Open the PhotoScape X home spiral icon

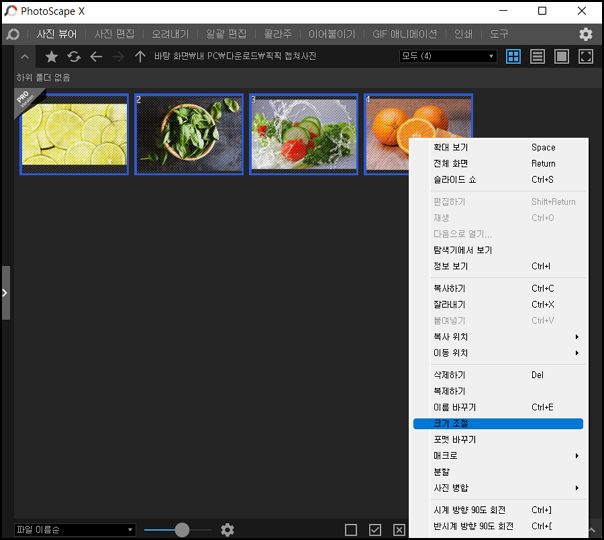[x=13, y=34]
